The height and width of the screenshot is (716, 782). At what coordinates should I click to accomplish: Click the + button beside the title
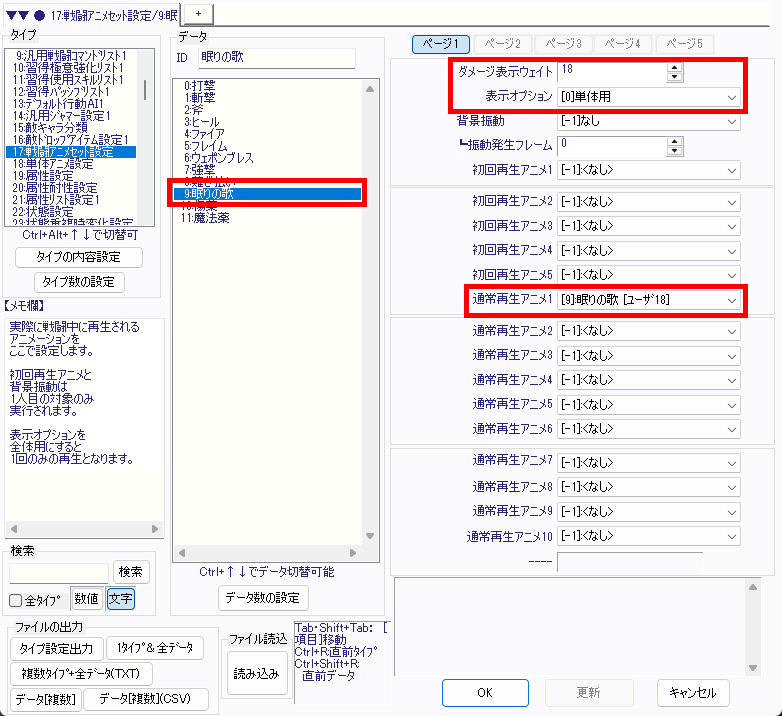[x=197, y=13]
